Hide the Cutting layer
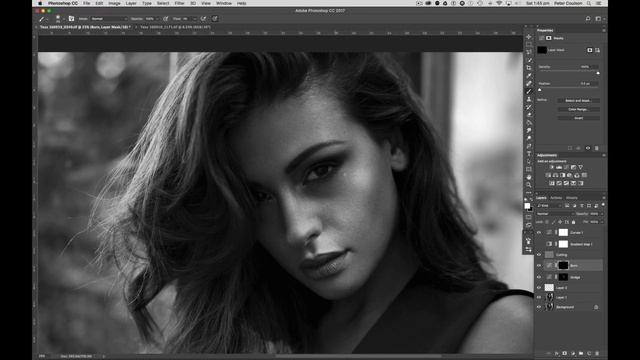This screenshot has height=360, width=640. point(539,255)
